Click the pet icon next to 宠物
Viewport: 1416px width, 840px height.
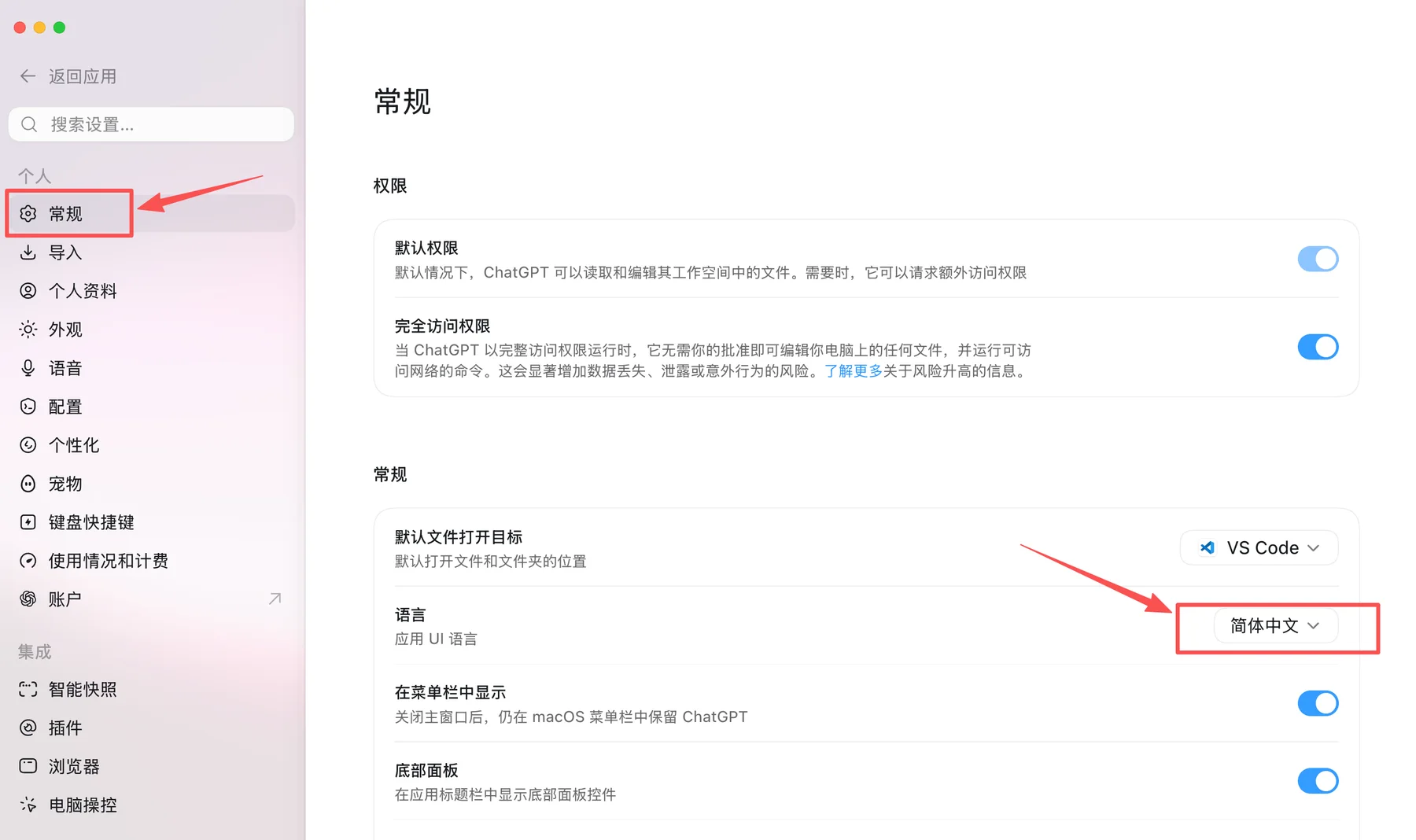click(28, 484)
